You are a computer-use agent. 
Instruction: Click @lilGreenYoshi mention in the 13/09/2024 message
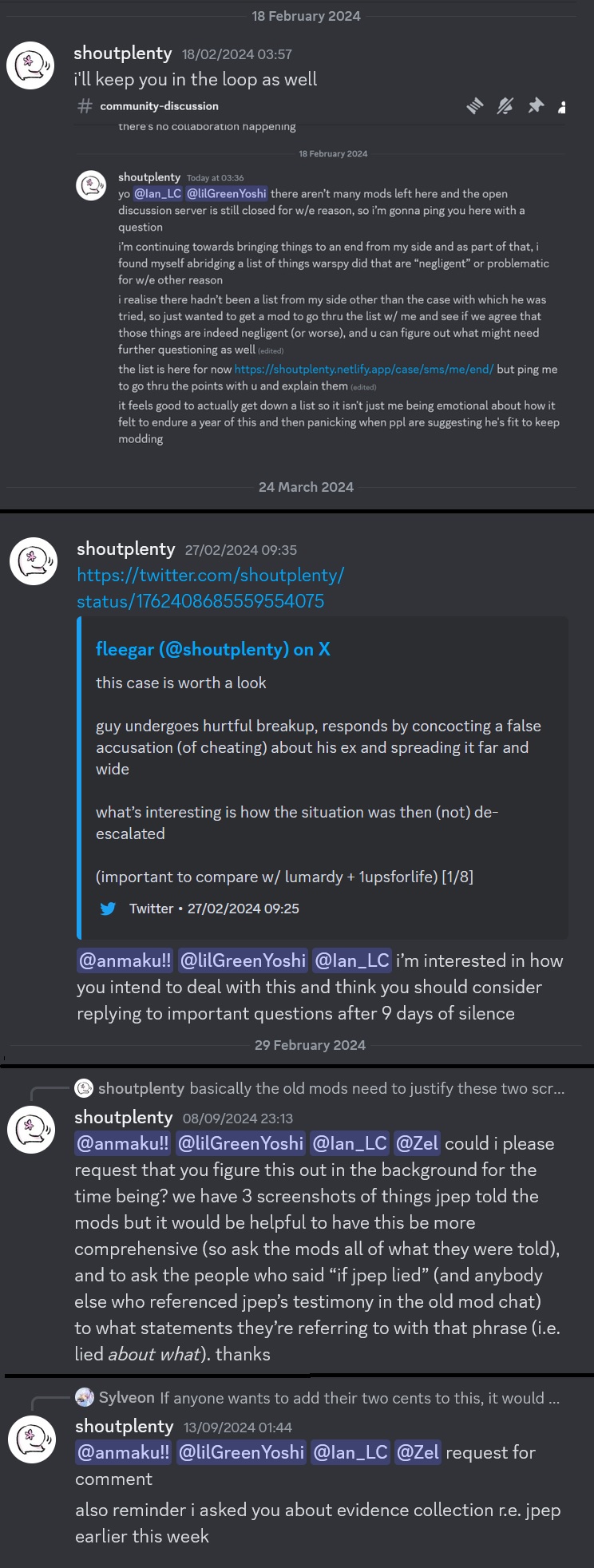241,1452
